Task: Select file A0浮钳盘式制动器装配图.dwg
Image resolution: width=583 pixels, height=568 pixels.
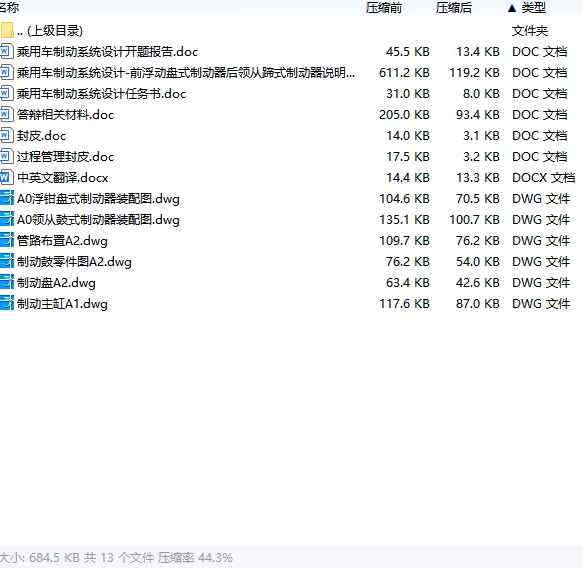Action: 98,199
